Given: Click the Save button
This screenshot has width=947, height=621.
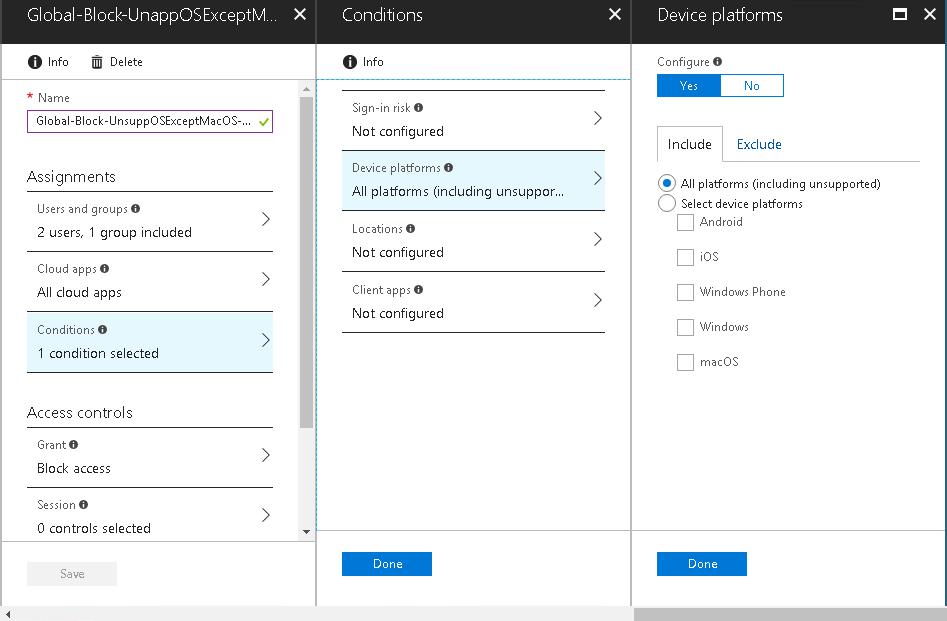Looking at the screenshot, I should point(72,574).
